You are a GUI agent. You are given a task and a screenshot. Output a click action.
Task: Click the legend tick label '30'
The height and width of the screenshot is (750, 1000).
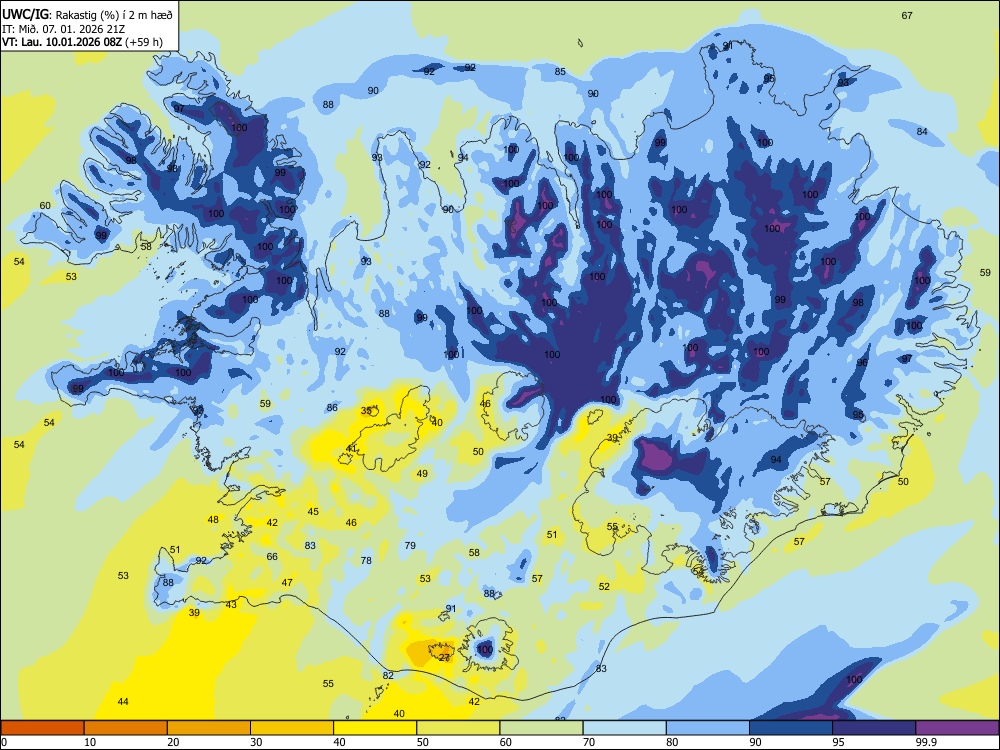(256, 742)
